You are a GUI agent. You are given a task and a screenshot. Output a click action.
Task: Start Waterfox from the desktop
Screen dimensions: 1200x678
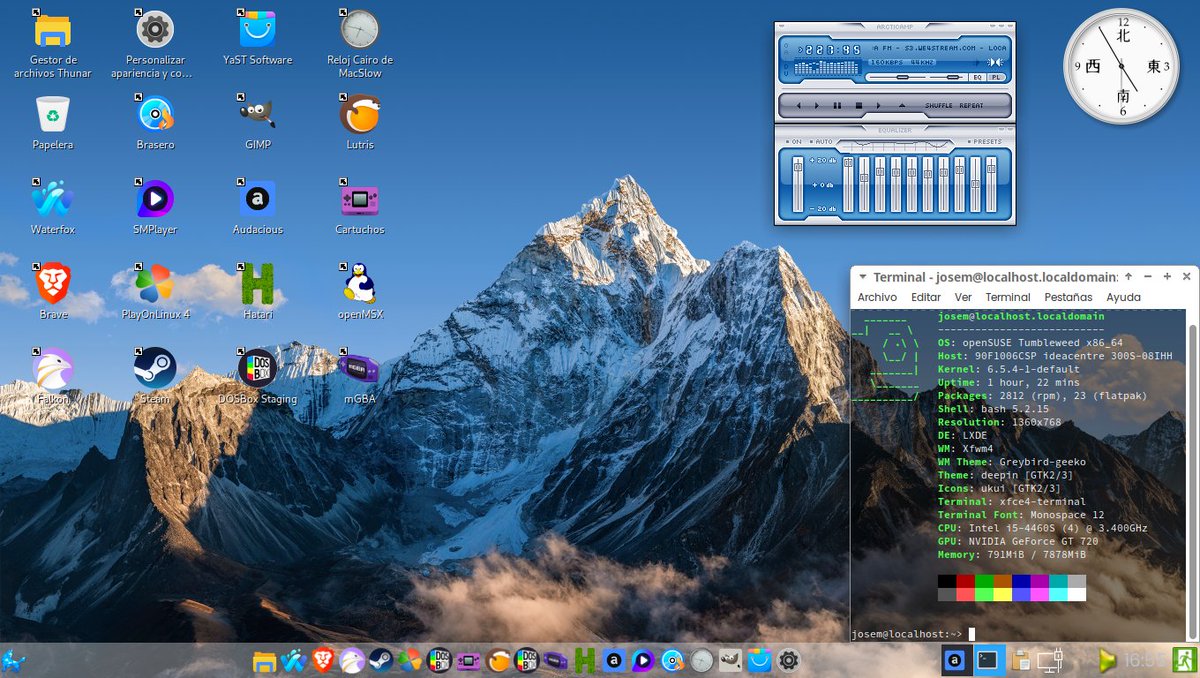coord(53,207)
